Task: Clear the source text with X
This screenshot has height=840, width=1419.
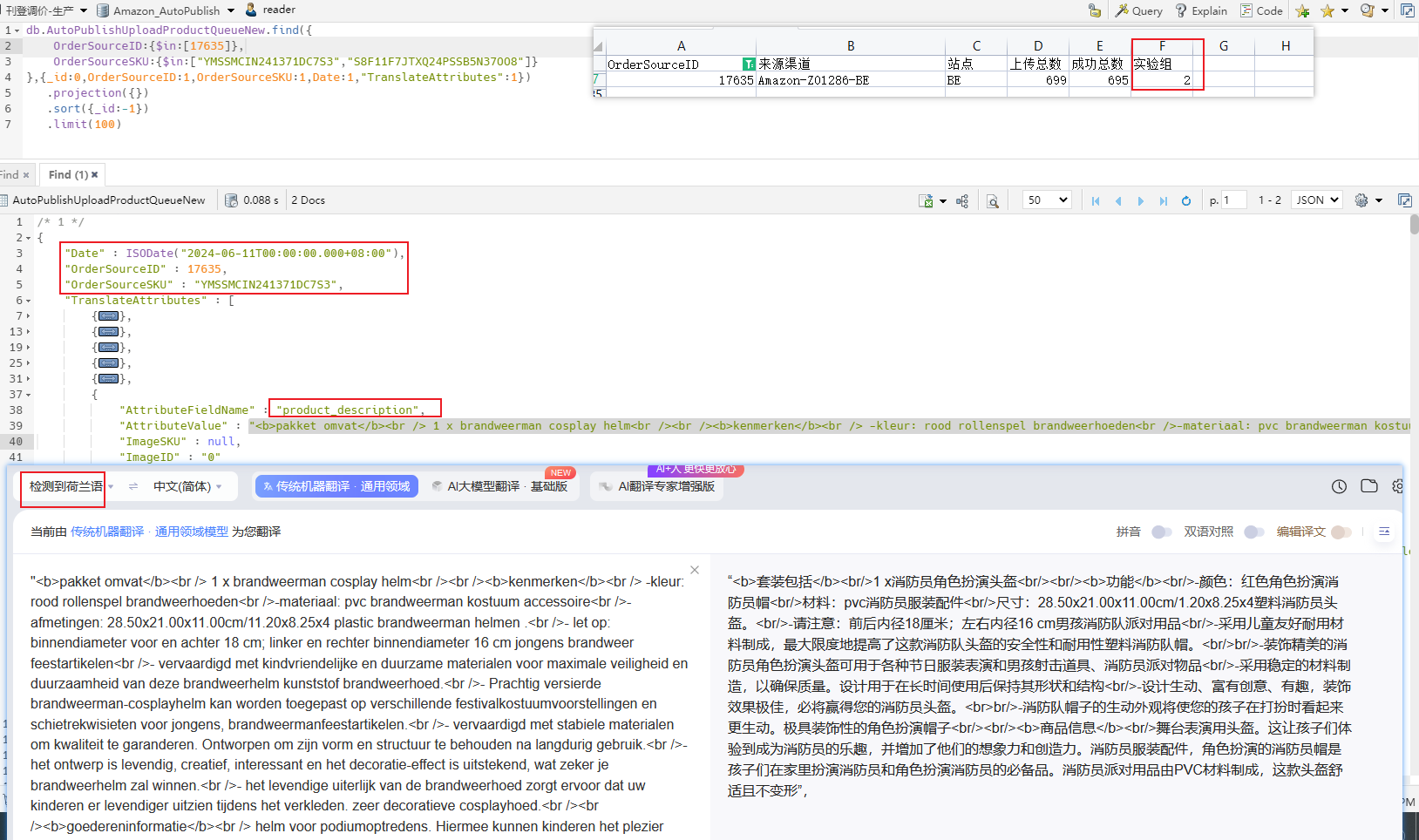Action: coord(695,570)
